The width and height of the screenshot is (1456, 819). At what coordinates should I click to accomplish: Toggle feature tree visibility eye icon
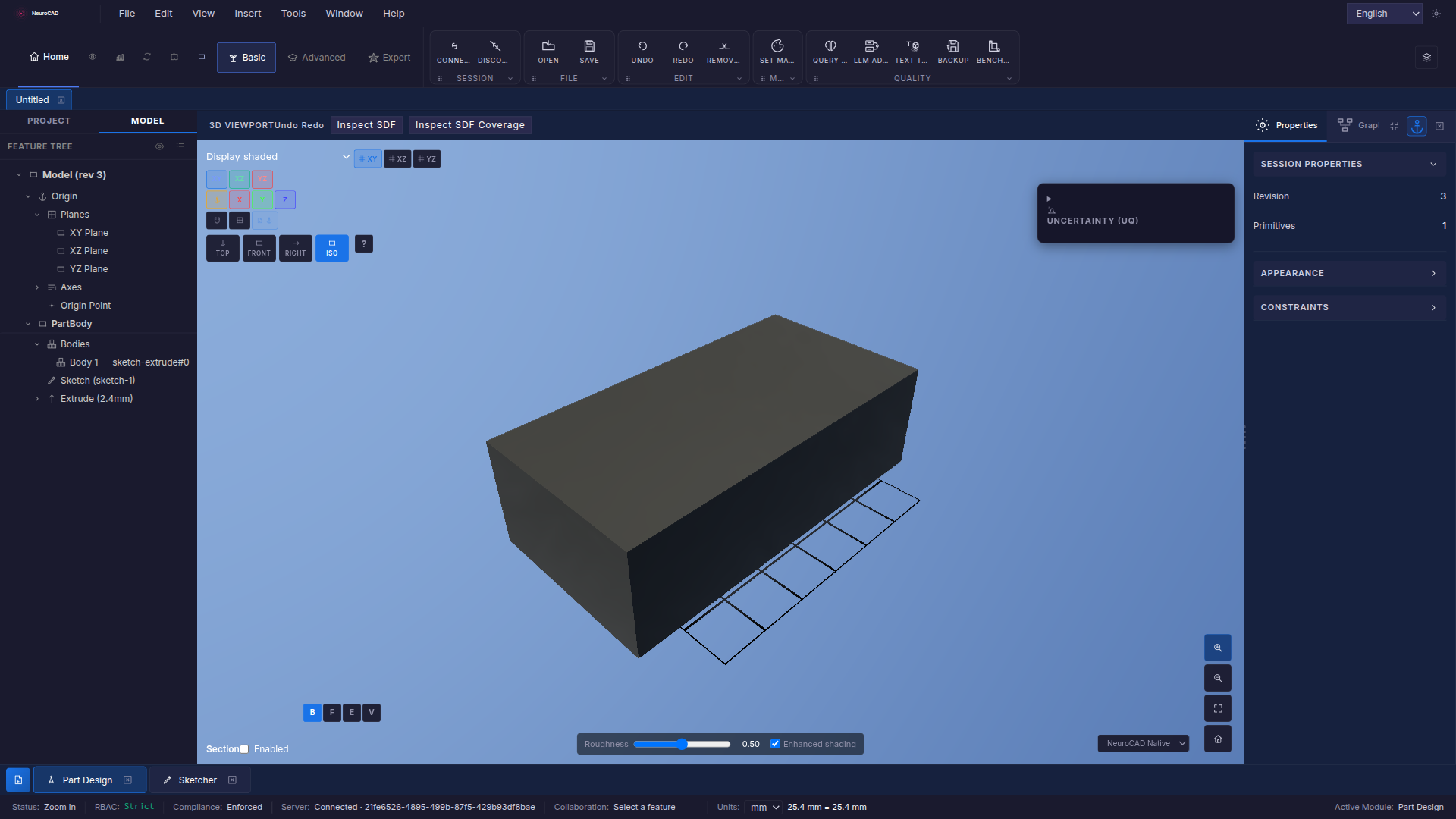click(159, 146)
